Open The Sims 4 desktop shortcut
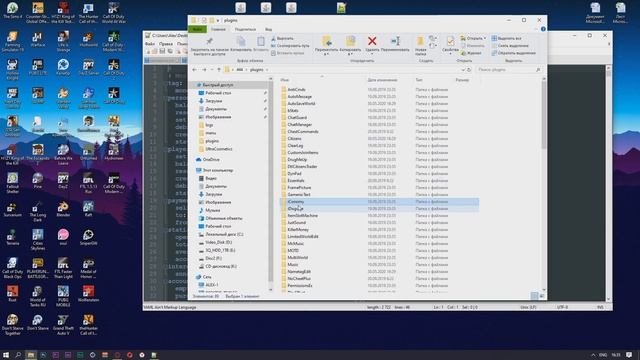640x360 pixels. pos(12,11)
